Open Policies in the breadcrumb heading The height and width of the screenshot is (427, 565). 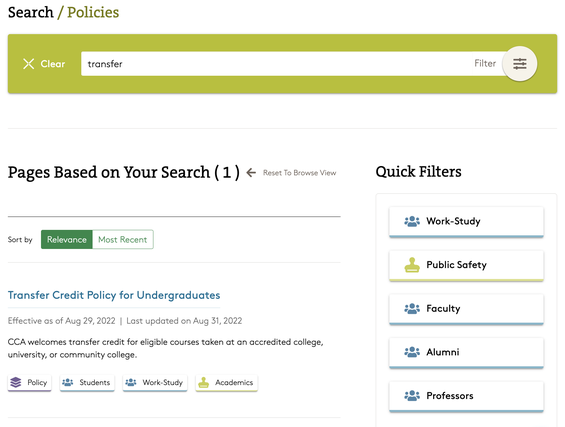pyautogui.click(x=93, y=12)
